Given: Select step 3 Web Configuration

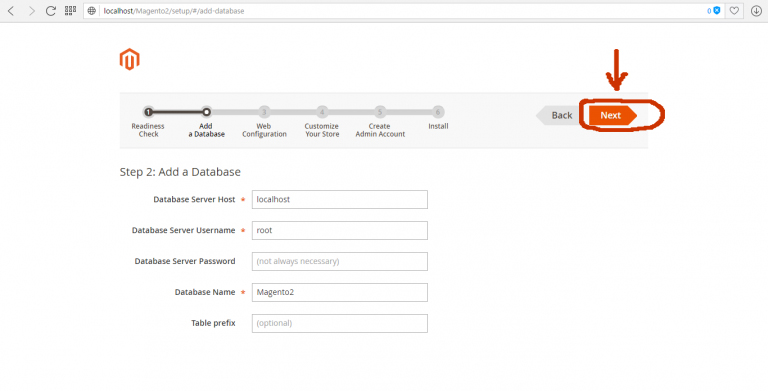Looking at the screenshot, I should pos(264,122).
